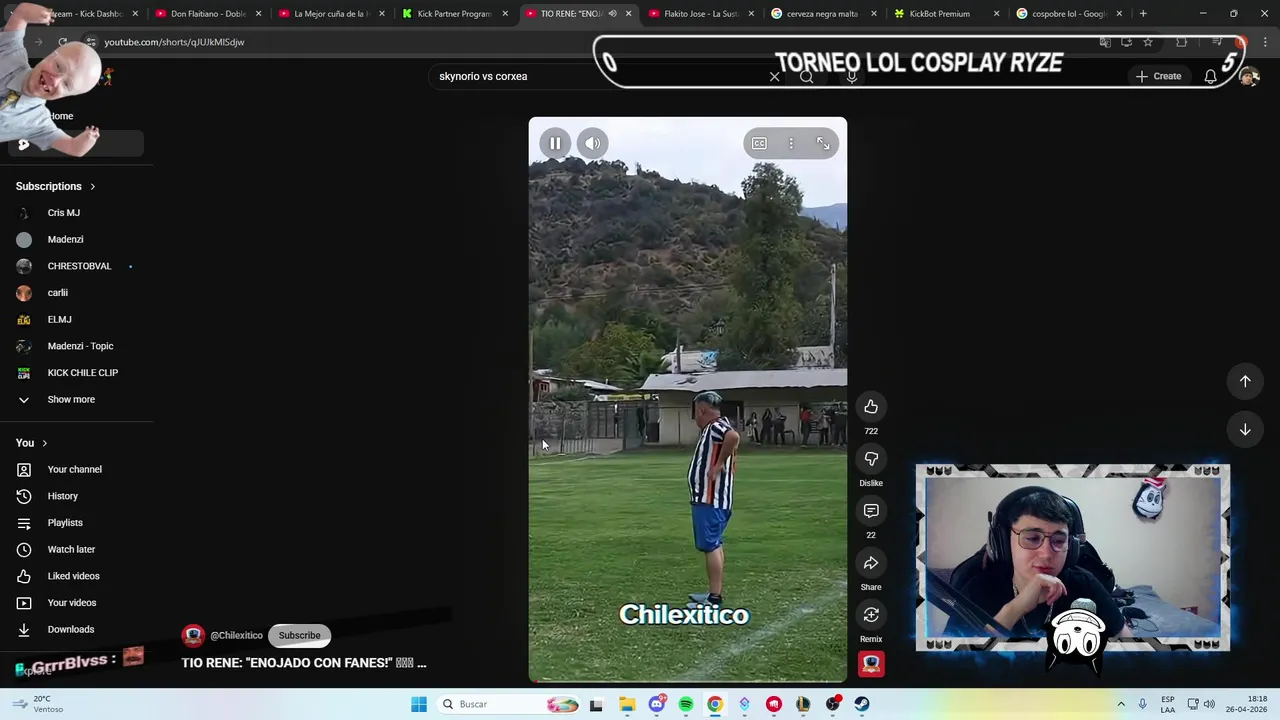Enter fullscreen on the Shorts player

(x=823, y=143)
